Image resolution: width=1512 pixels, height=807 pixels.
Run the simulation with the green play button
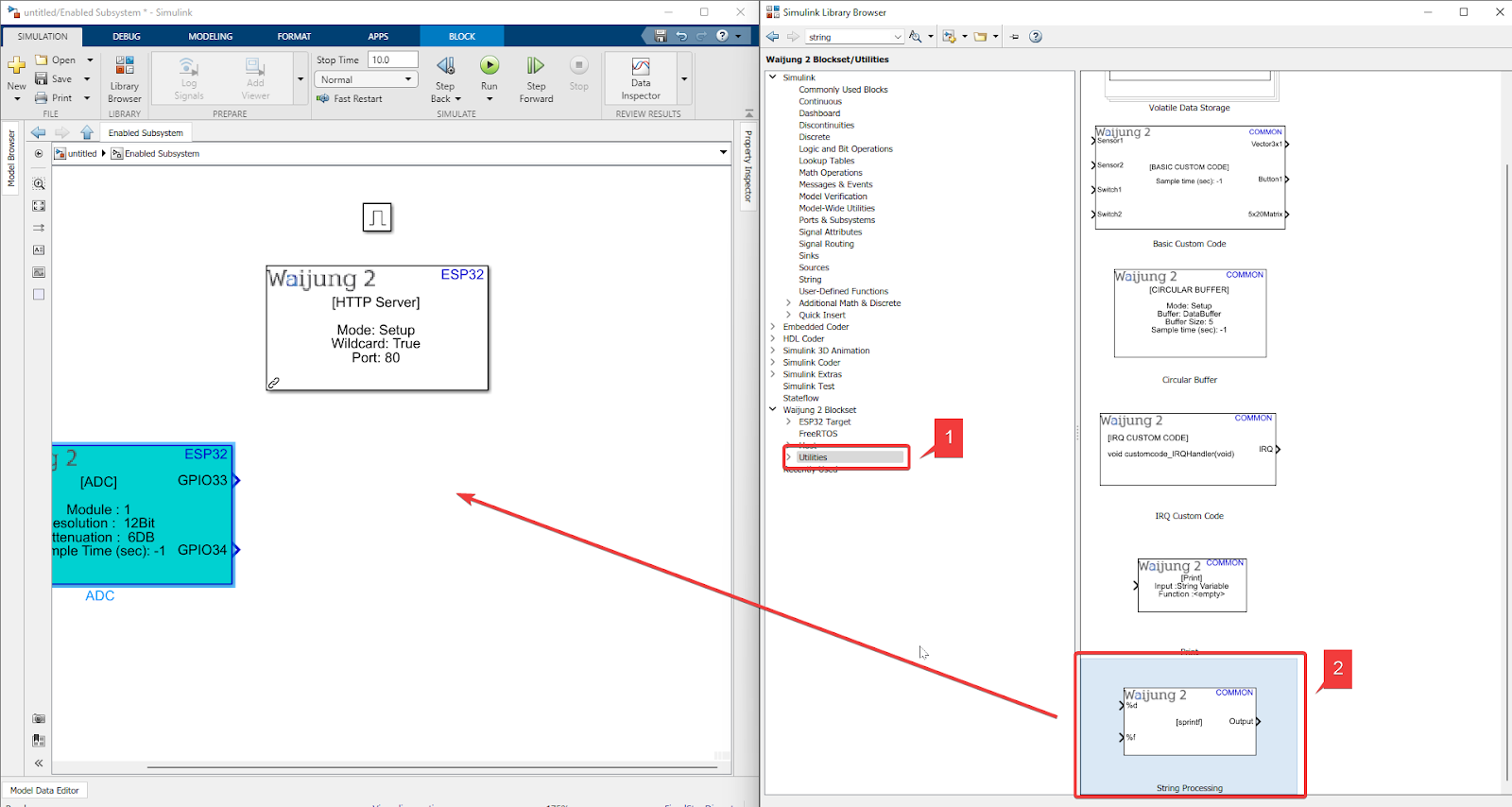pos(489,65)
